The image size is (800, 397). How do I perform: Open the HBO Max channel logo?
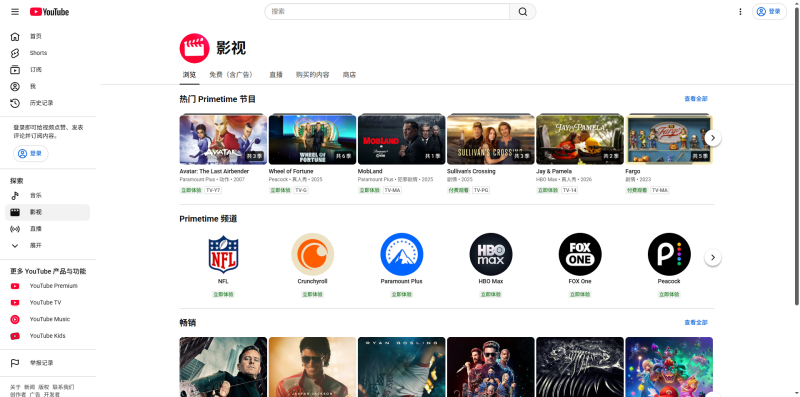pyautogui.click(x=491, y=254)
